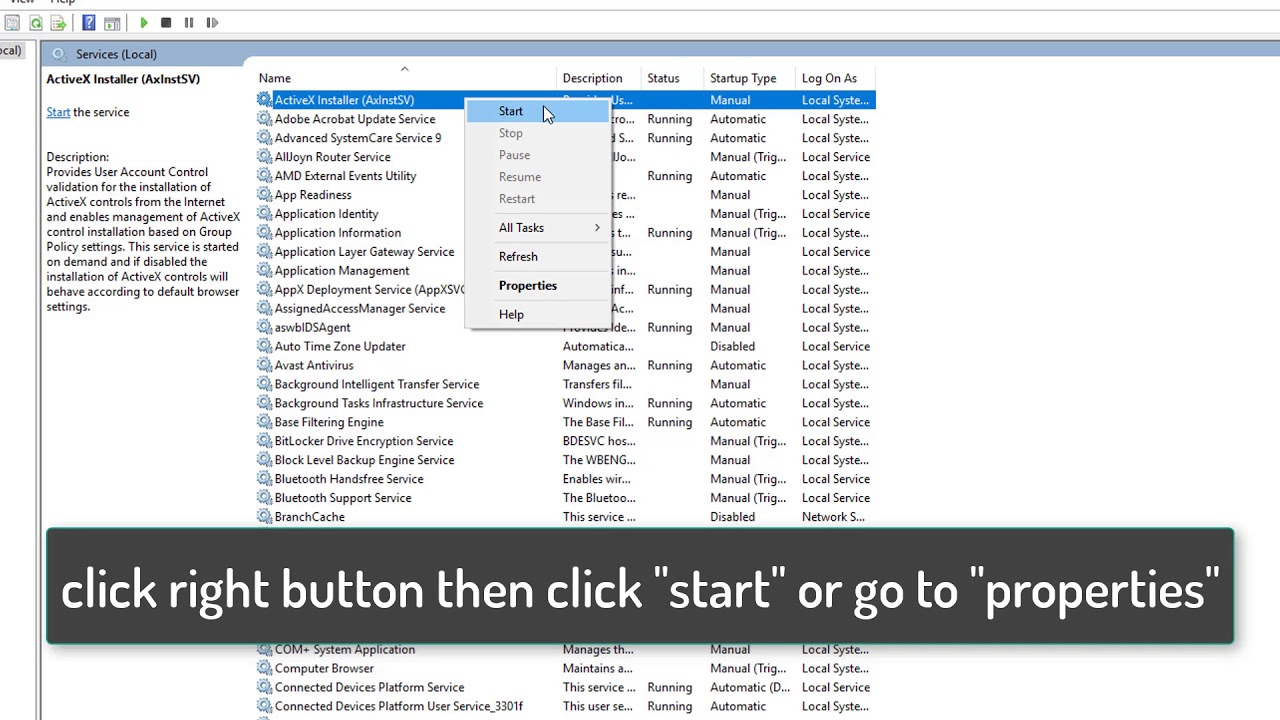Select the AssignedAccessManager Service row
The image size is (1280, 720).
tap(566, 309)
